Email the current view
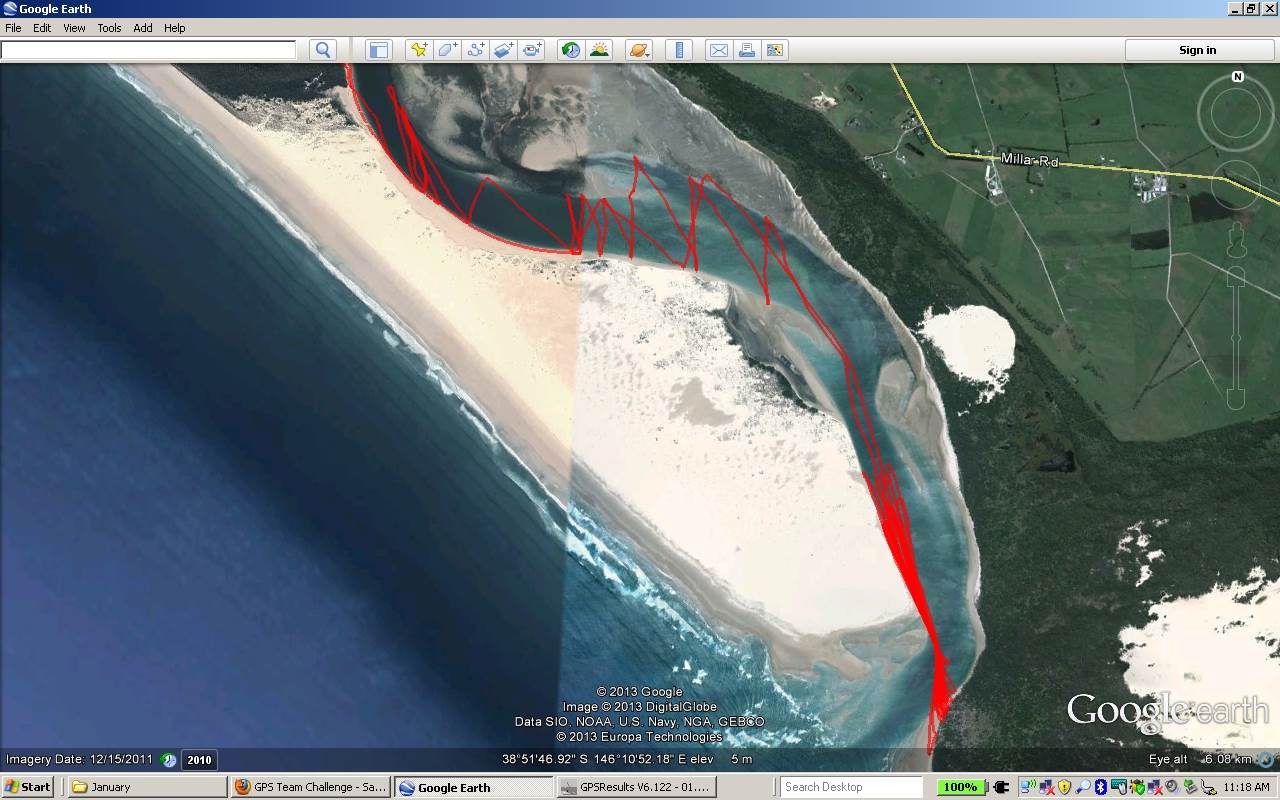 (718, 50)
